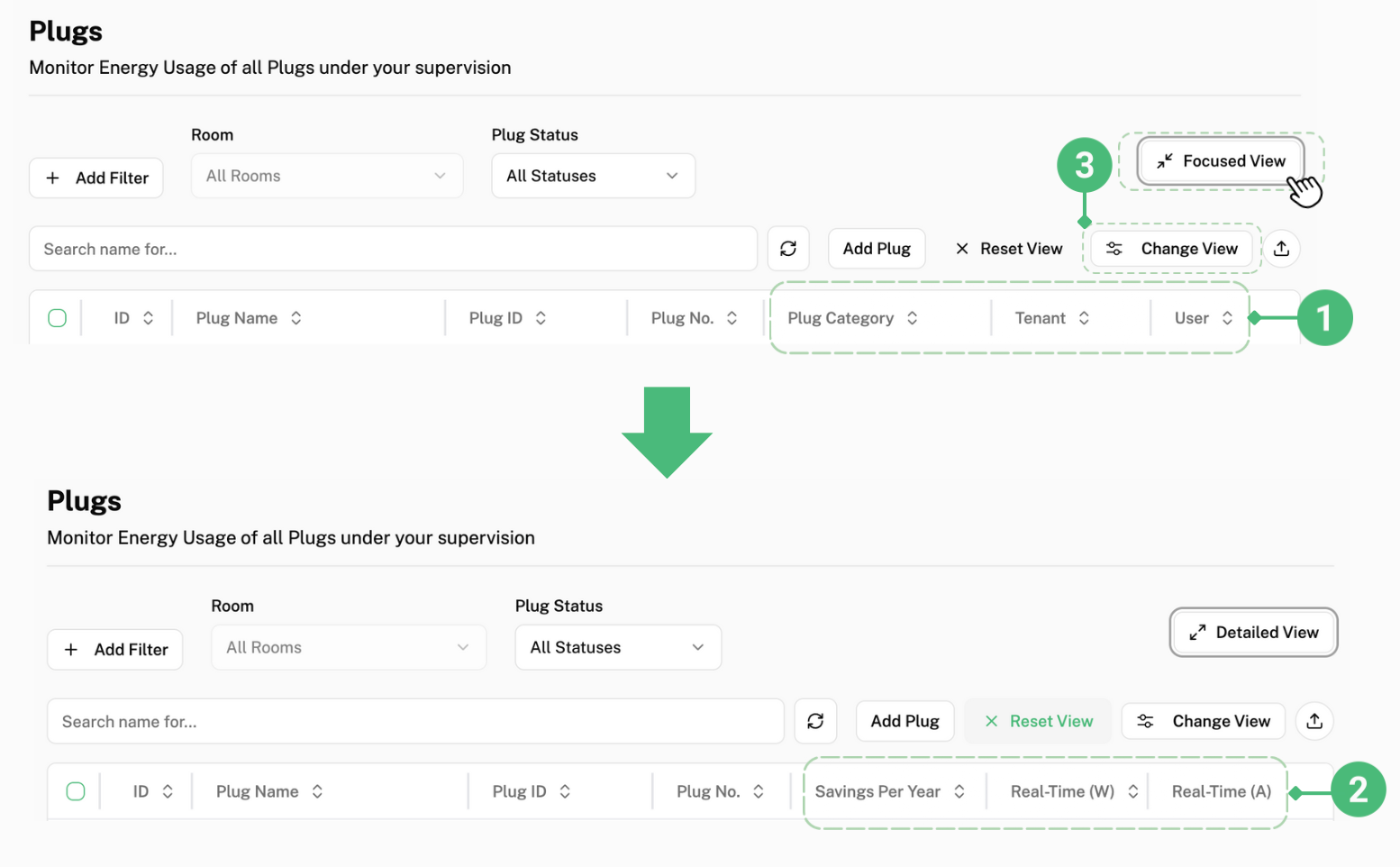Sort by Tenant column arrows

click(x=1084, y=318)
